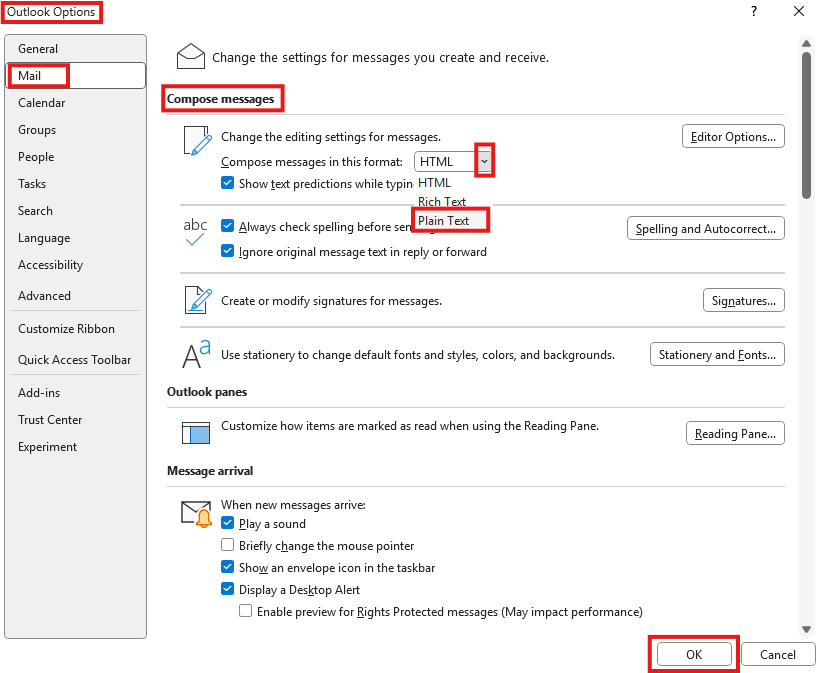This screenshot has height=673, width=820.
Task: Enable preview for Rights Protected messages
Action: pos(246,611)
